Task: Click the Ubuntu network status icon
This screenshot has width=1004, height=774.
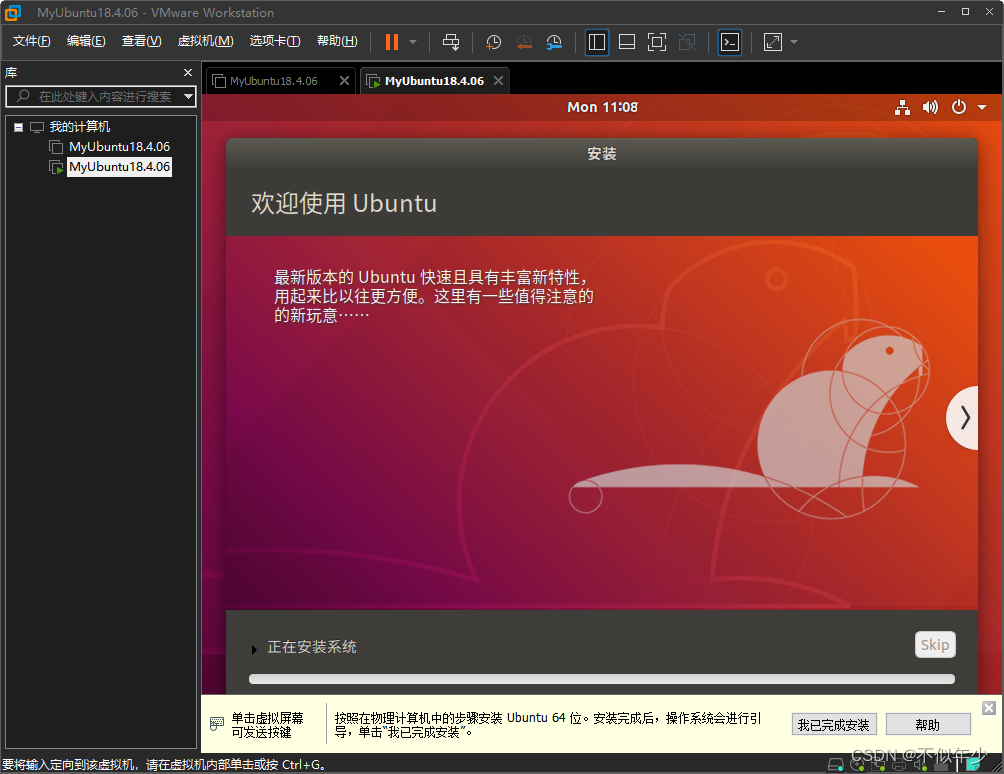Action: point(902,108)
